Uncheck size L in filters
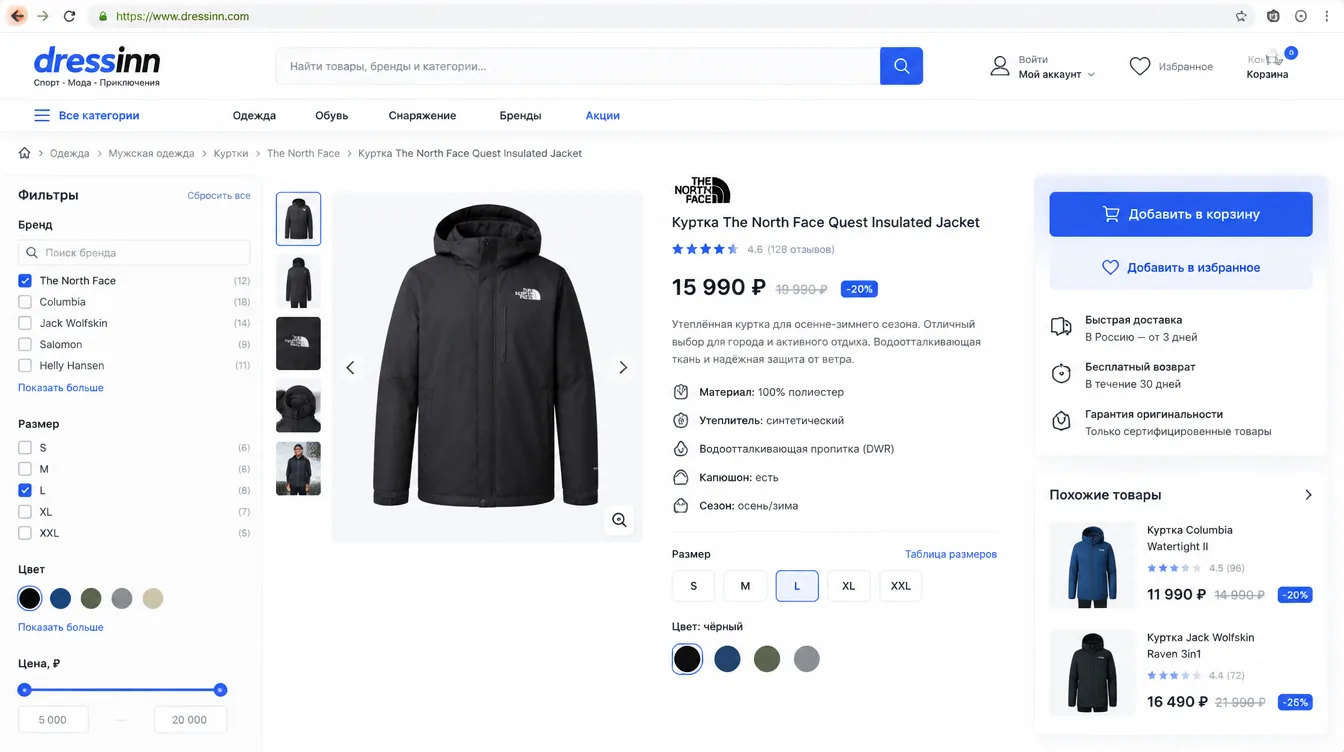The image size is (1344, 752). click(x=25, y=490)
